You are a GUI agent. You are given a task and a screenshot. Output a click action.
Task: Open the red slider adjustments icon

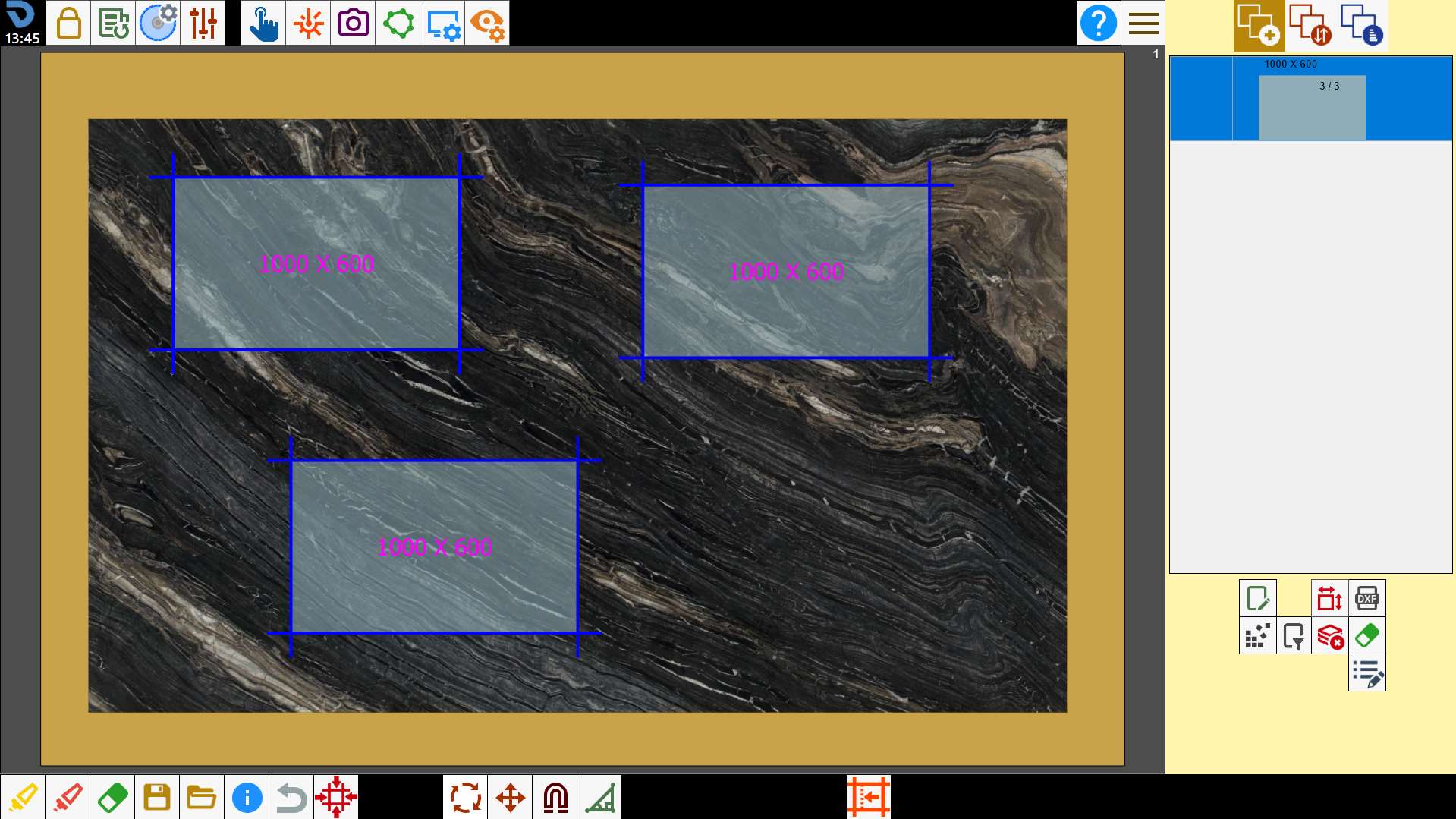click(x=203, y=23)
